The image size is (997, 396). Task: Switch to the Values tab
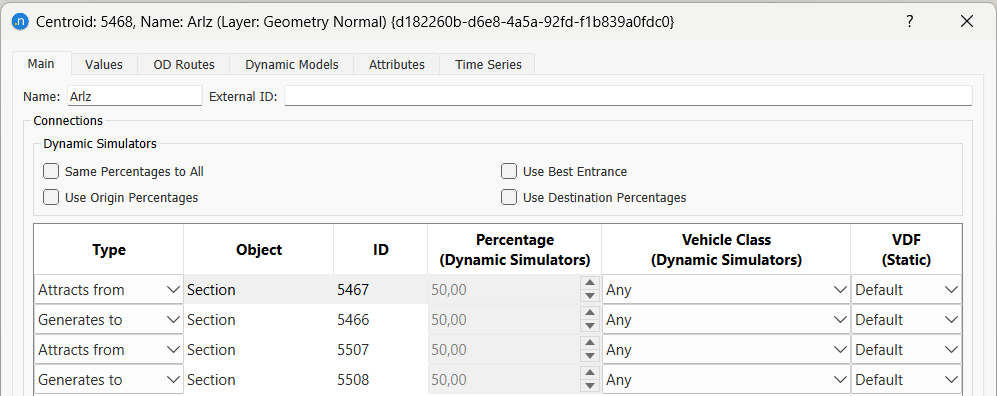pyautogui.click(x=104, y=64)
